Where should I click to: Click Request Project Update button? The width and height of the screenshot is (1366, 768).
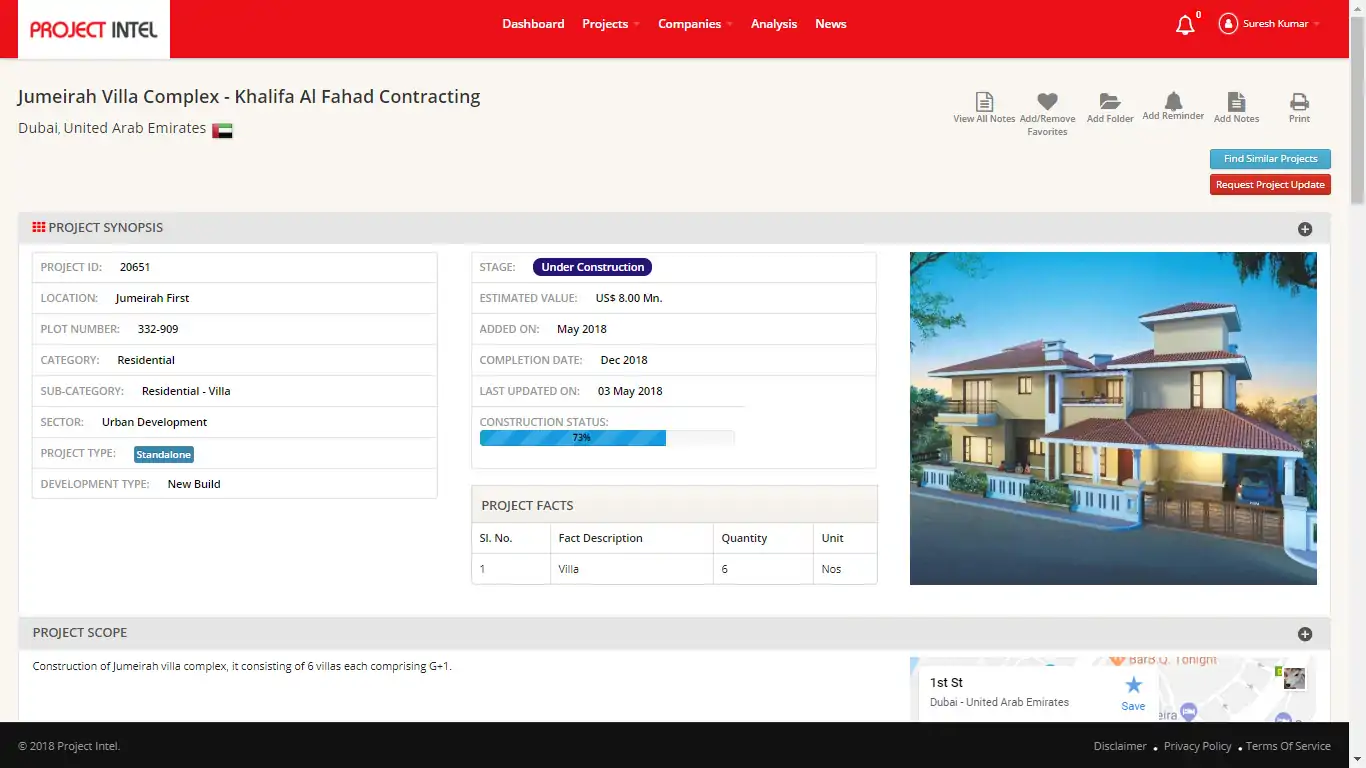(x=1270, y=185)
